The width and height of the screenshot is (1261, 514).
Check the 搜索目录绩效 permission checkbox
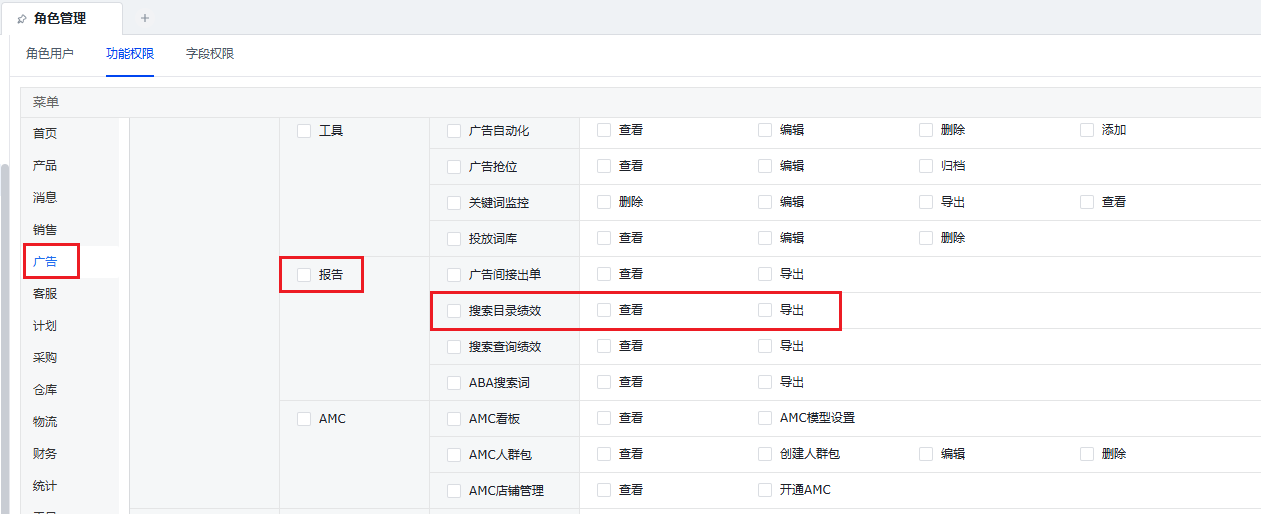tap(454, 311)
